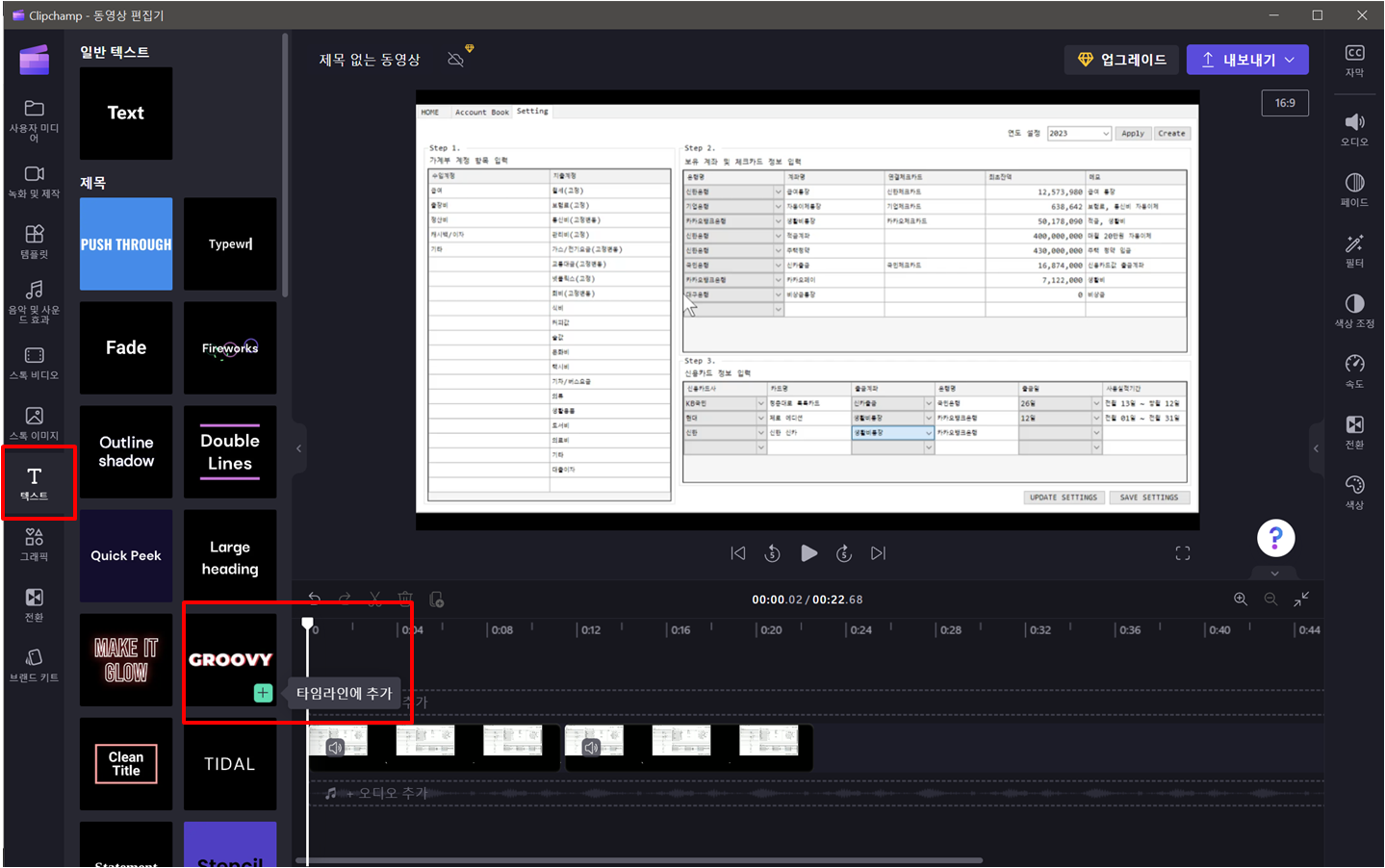Open the audio panel on right
This screenshot has height=868, width=1385.
[x=1354, y=129]
